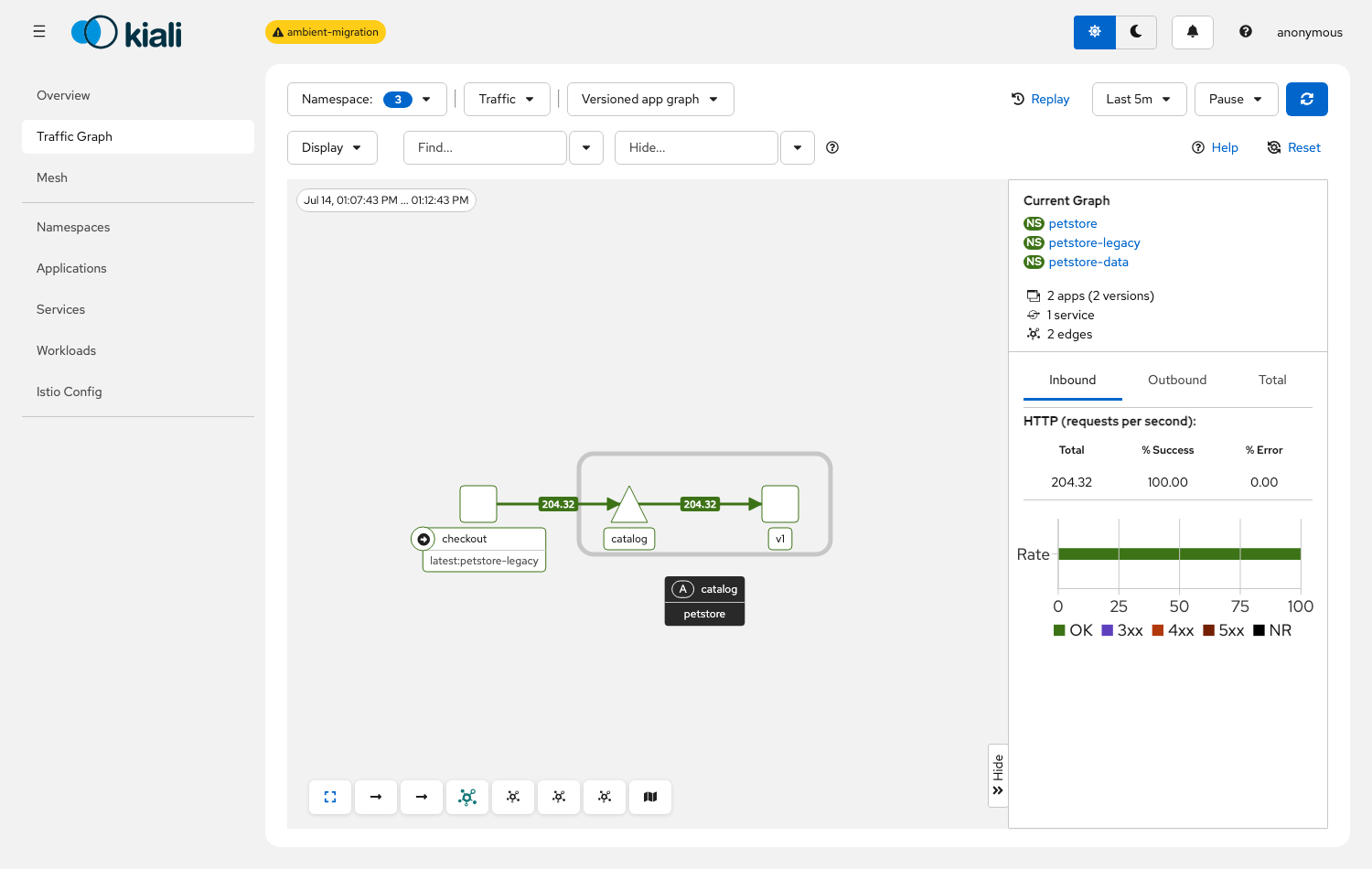Click the Find/Hide help question icon
The image size is (1372, 869).
pos(832,147)
